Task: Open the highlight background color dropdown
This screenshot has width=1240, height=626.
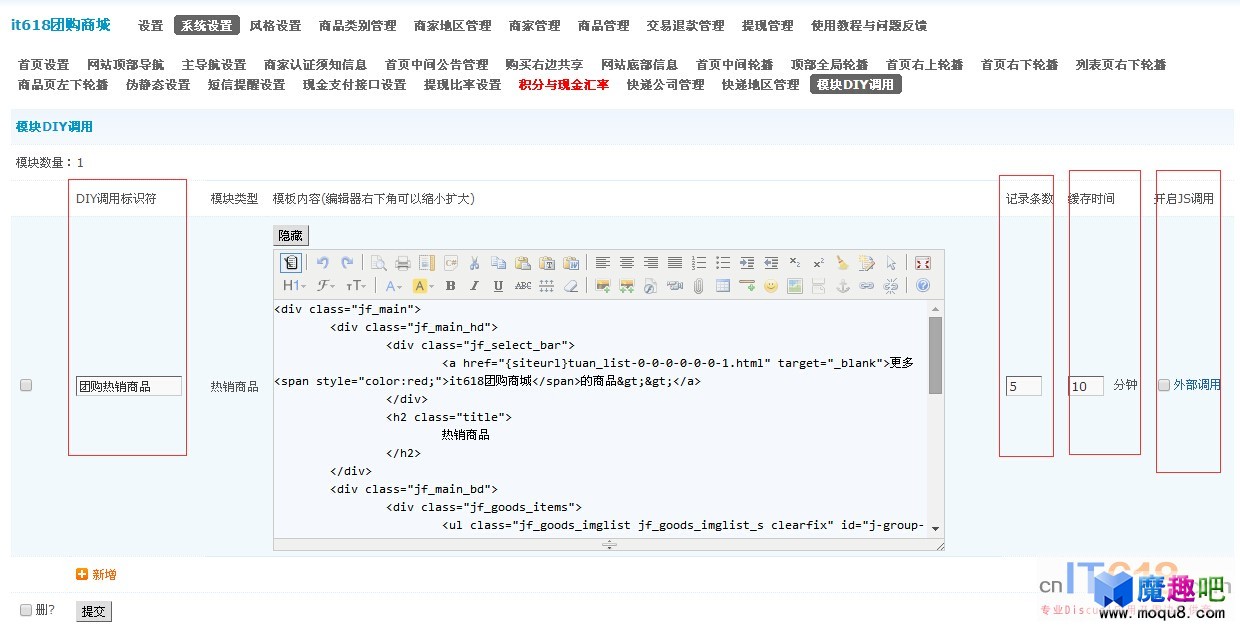Action: click(x=423, y=286)
